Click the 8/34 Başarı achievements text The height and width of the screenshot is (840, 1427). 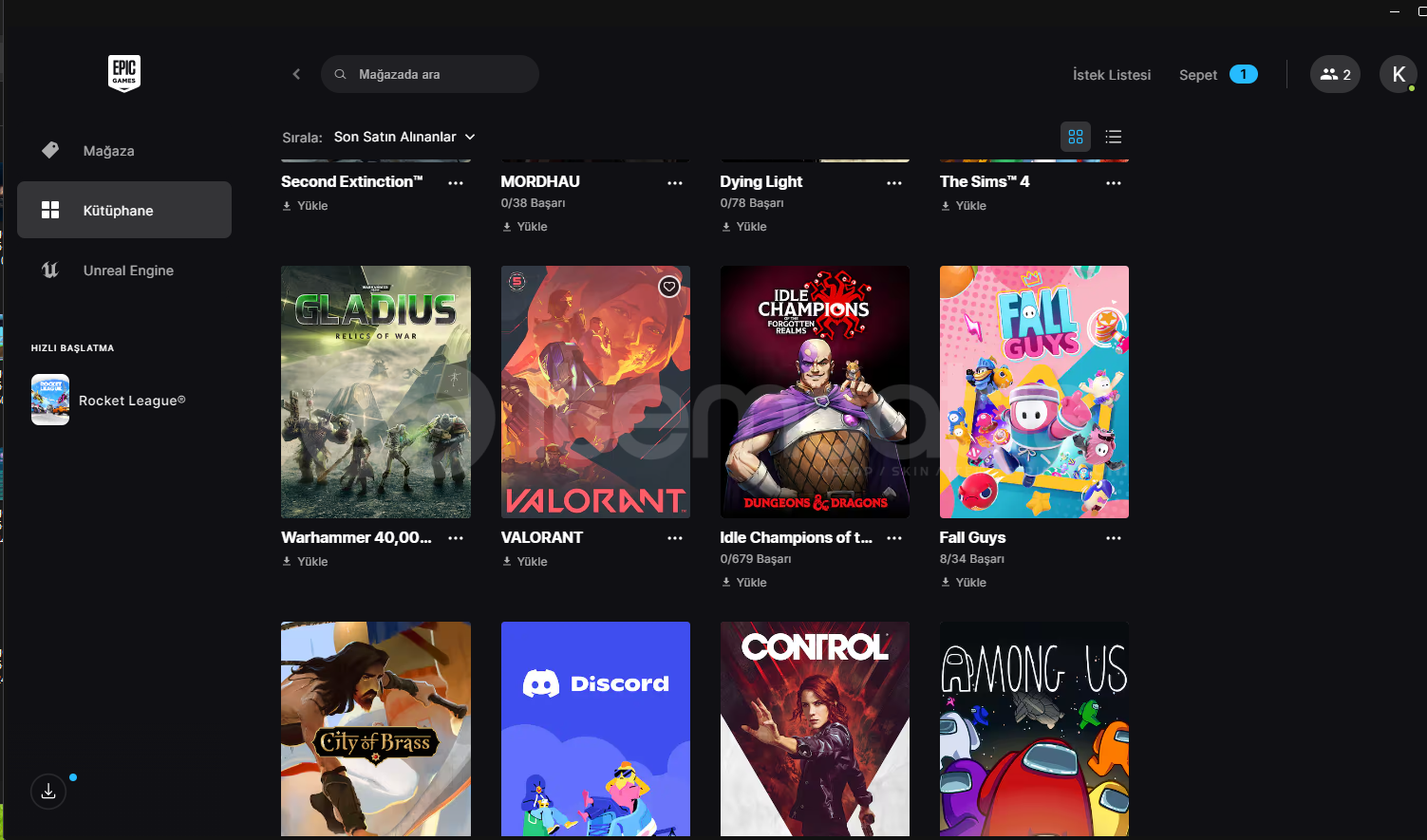tap(972, 559)
